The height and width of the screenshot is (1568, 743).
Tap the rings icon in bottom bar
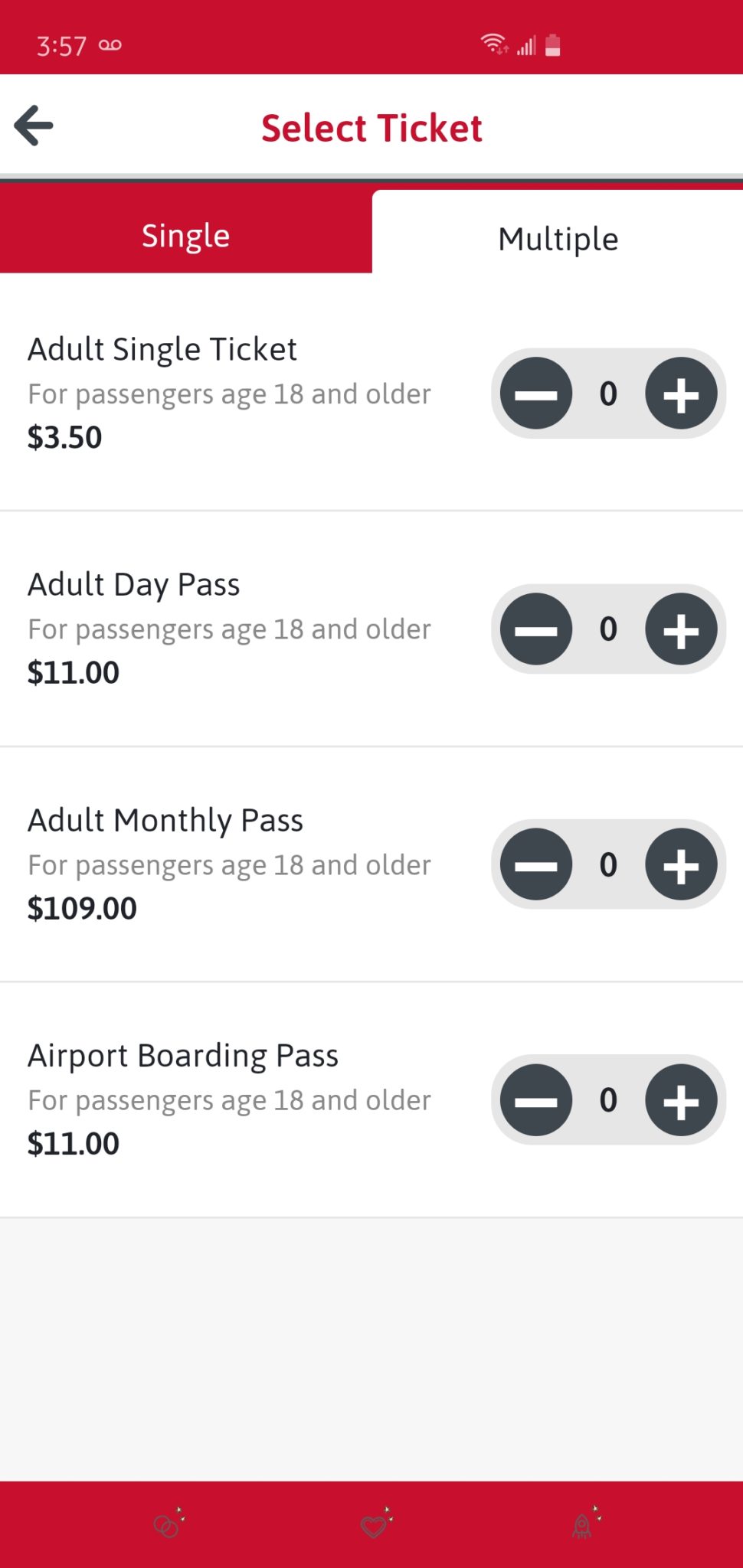click(x=168, y=1524)
